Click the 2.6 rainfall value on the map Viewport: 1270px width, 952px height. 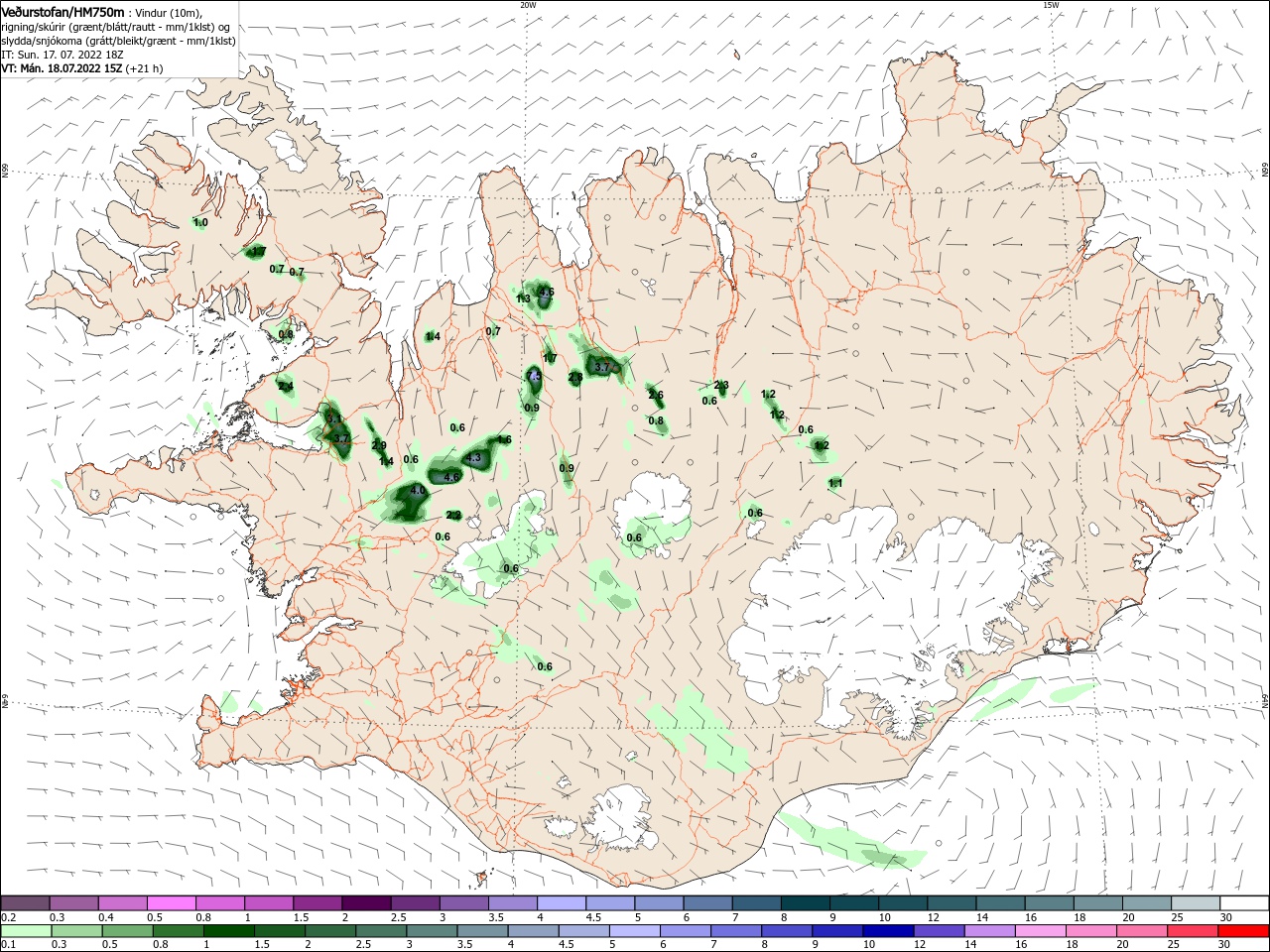pos(656,395)
